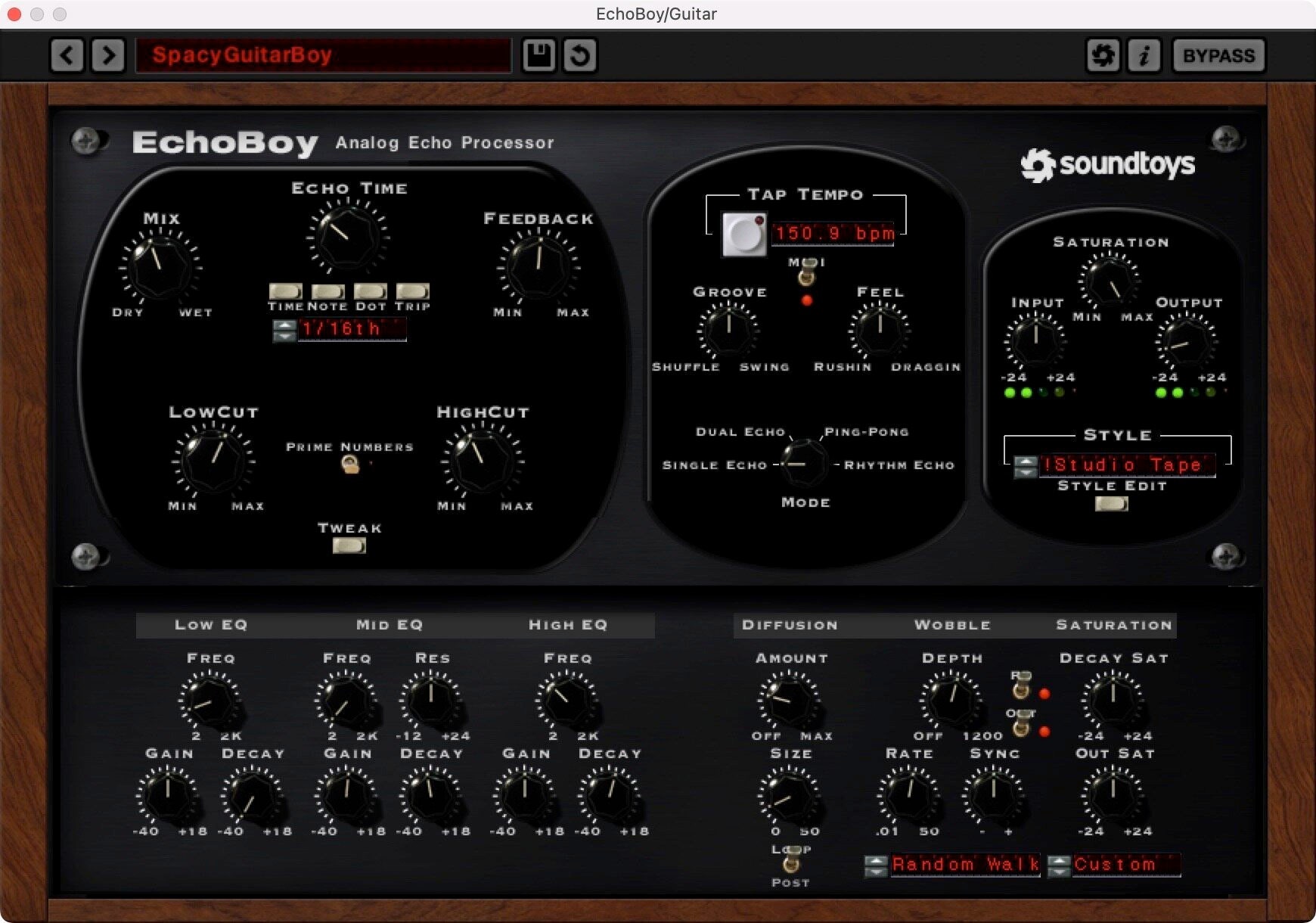Toggle the Loop/Post diffusion switch
1316x923 pixels.
791,859
